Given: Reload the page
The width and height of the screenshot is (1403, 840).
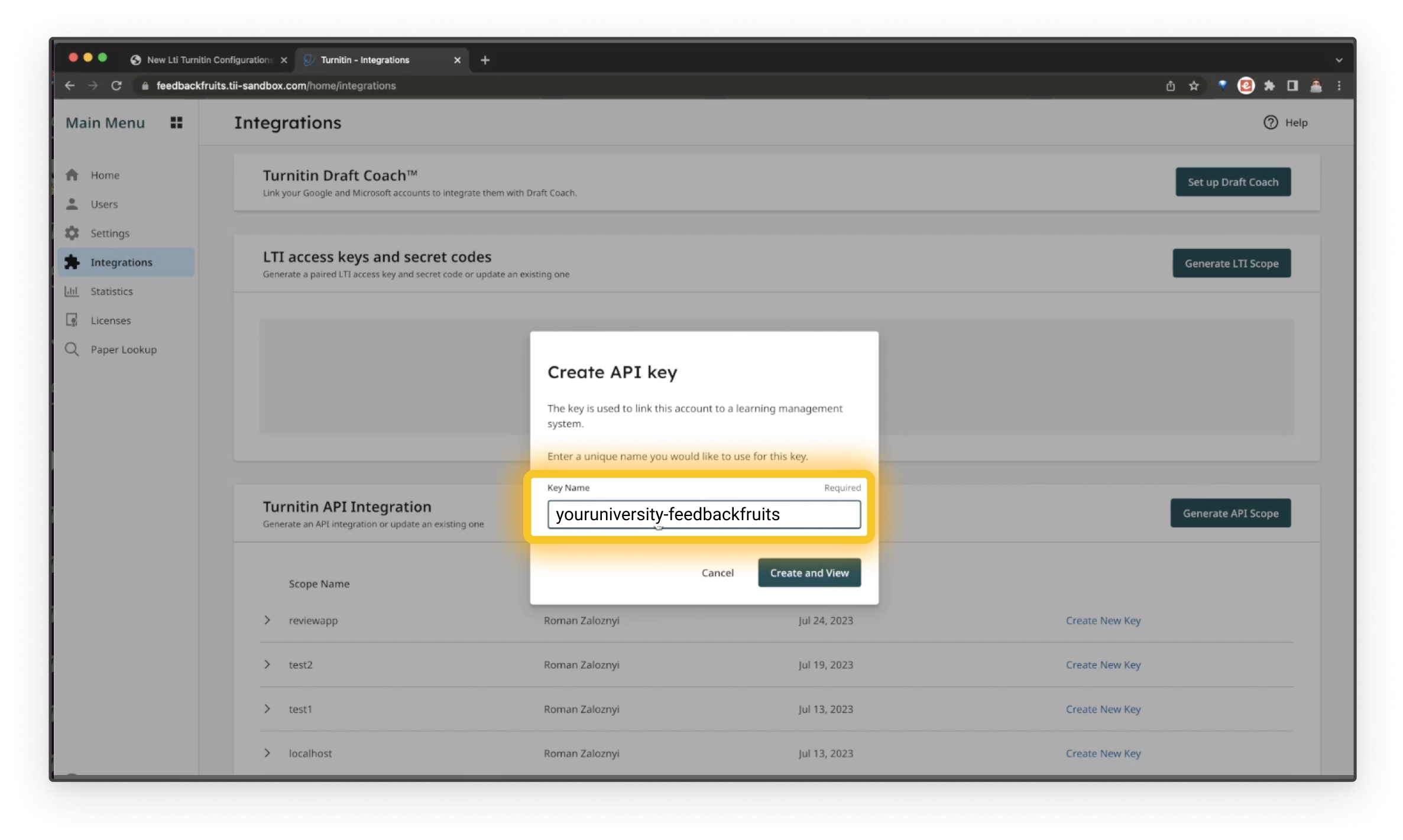Looking at the screenshot, I should [116, 86].
